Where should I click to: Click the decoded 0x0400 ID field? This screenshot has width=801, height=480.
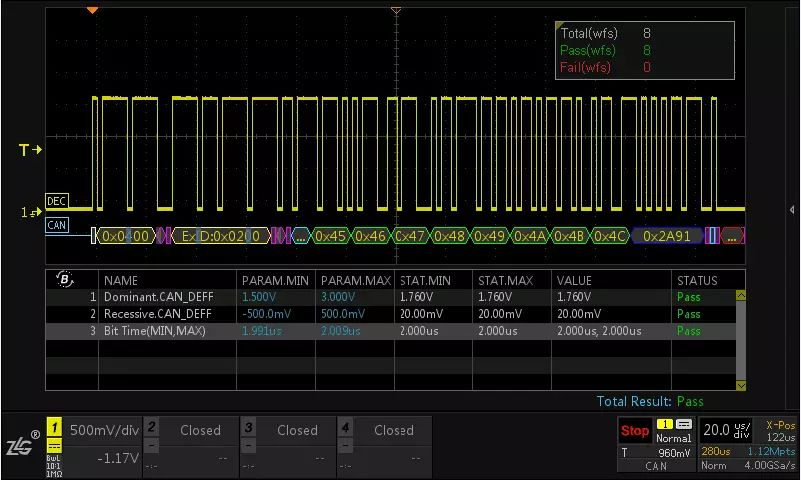coord(126,236)
